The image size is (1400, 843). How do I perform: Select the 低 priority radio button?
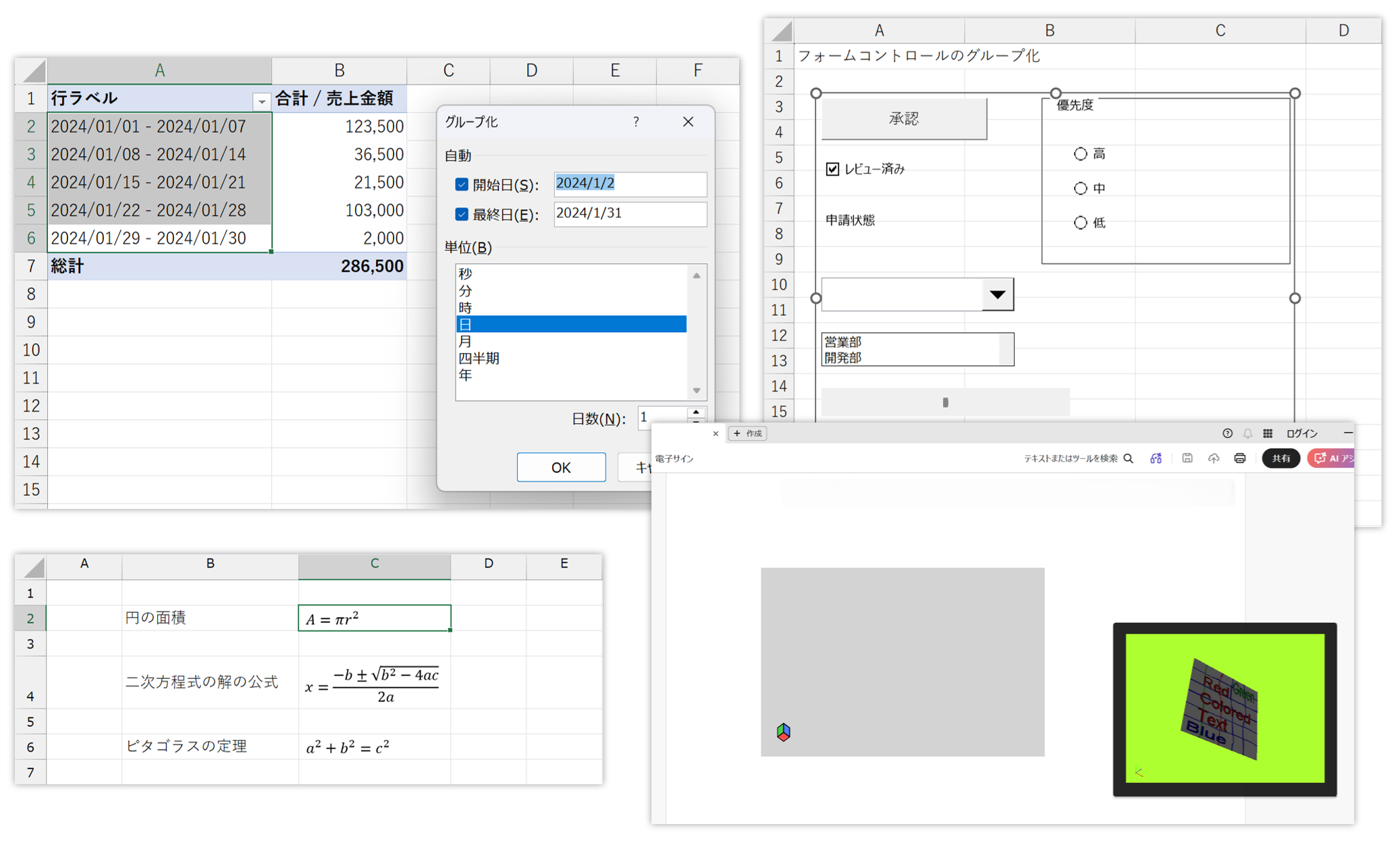click(1080, 223)
